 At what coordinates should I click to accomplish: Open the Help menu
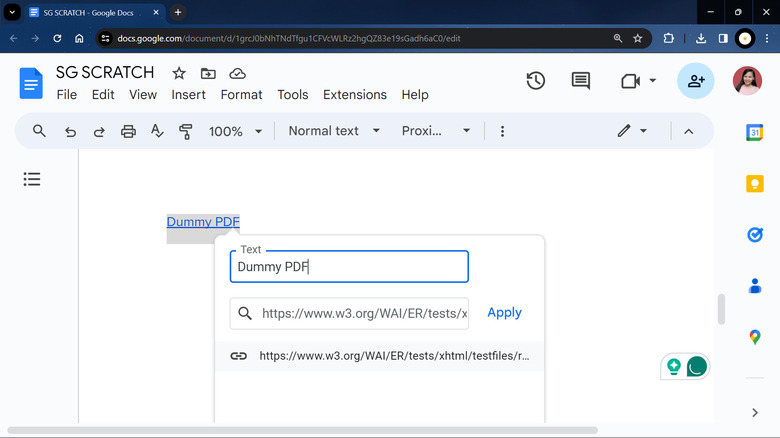pos(415,95)
